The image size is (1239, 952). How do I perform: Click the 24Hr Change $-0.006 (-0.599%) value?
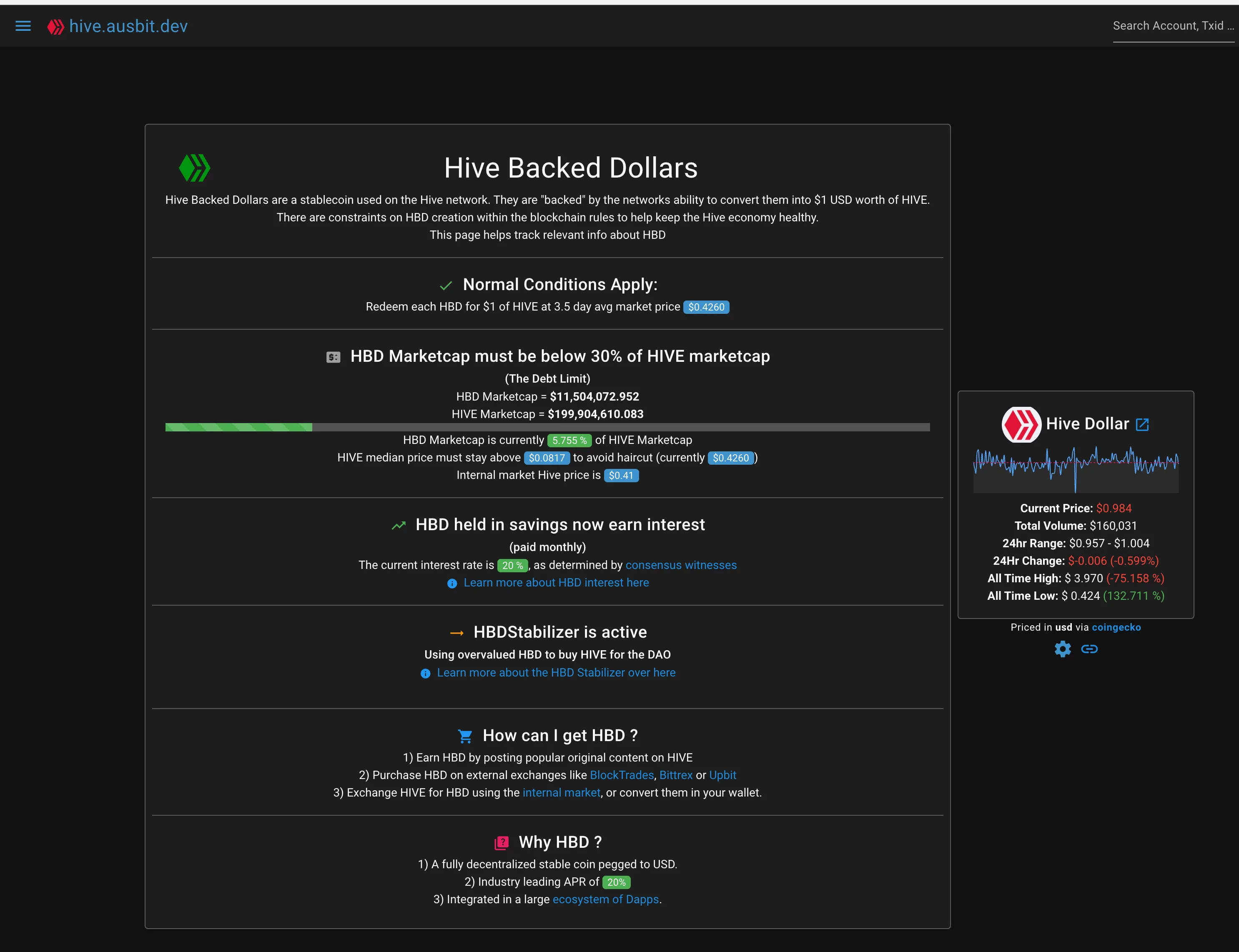pyautogui.click(x=1113, y=561)
